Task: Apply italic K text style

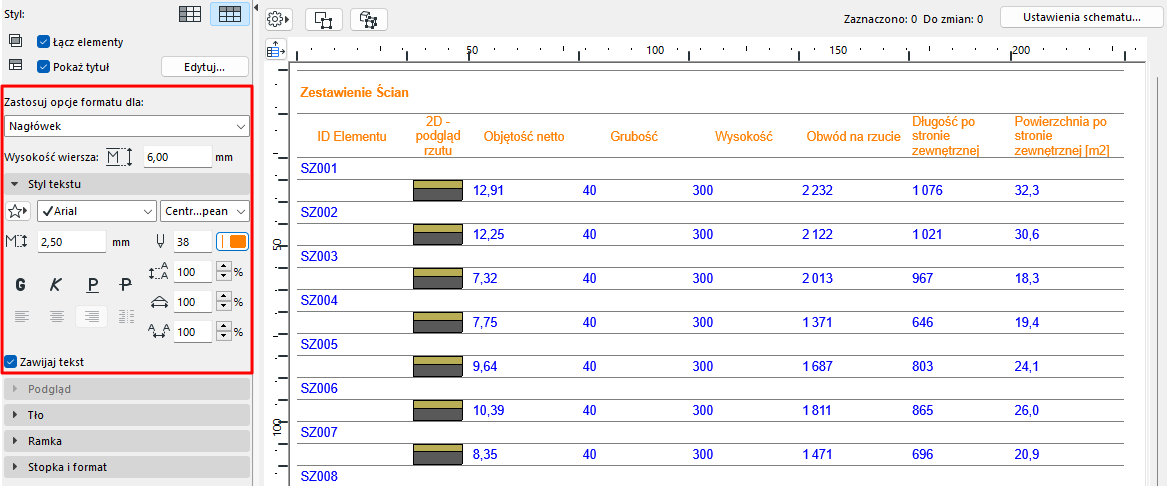Action: 56,284
